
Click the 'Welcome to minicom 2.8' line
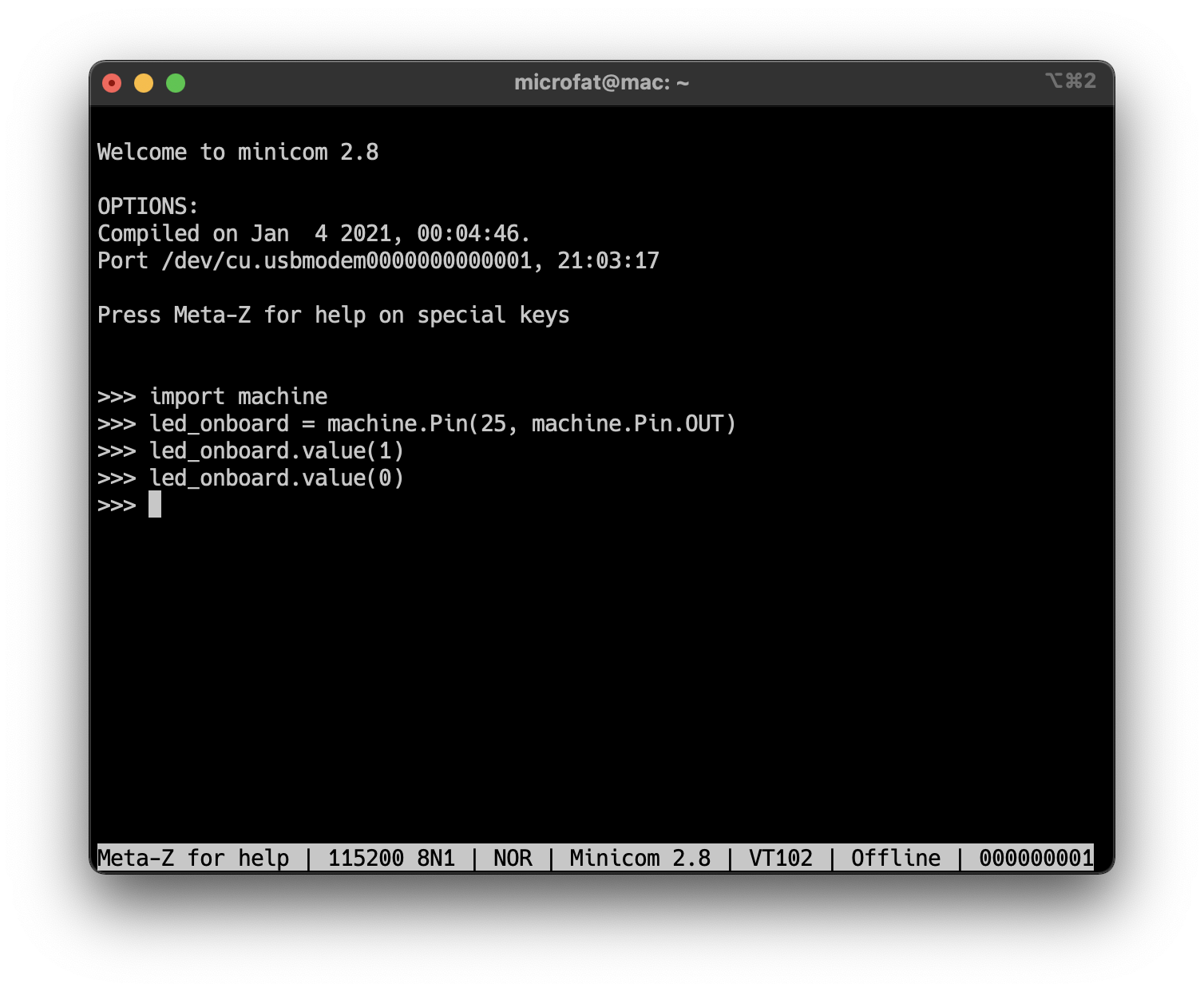coord(238,152)
